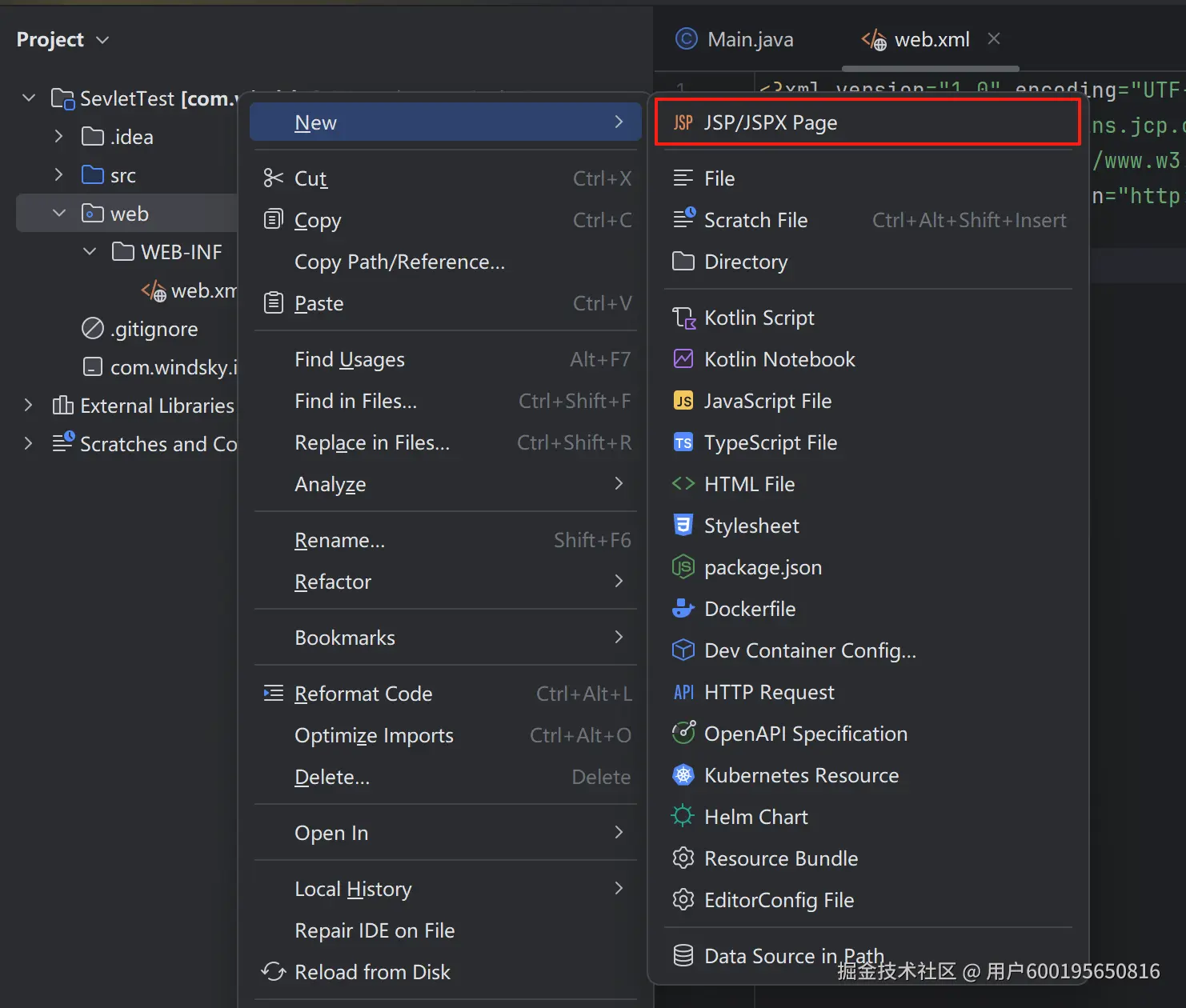Switch to the Main.java editor tab
The width and height of the screenshot is (1186, 1008).
coord(735,39)
